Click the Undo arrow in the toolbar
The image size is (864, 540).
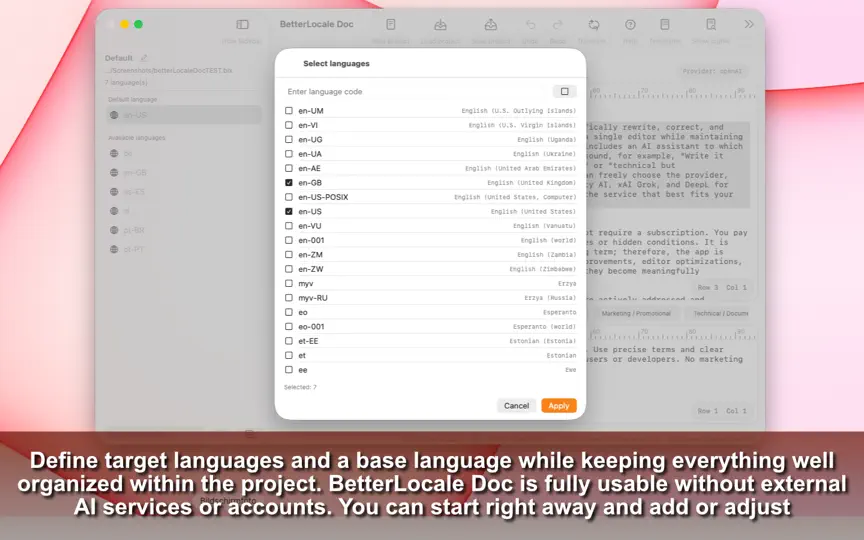530,24
